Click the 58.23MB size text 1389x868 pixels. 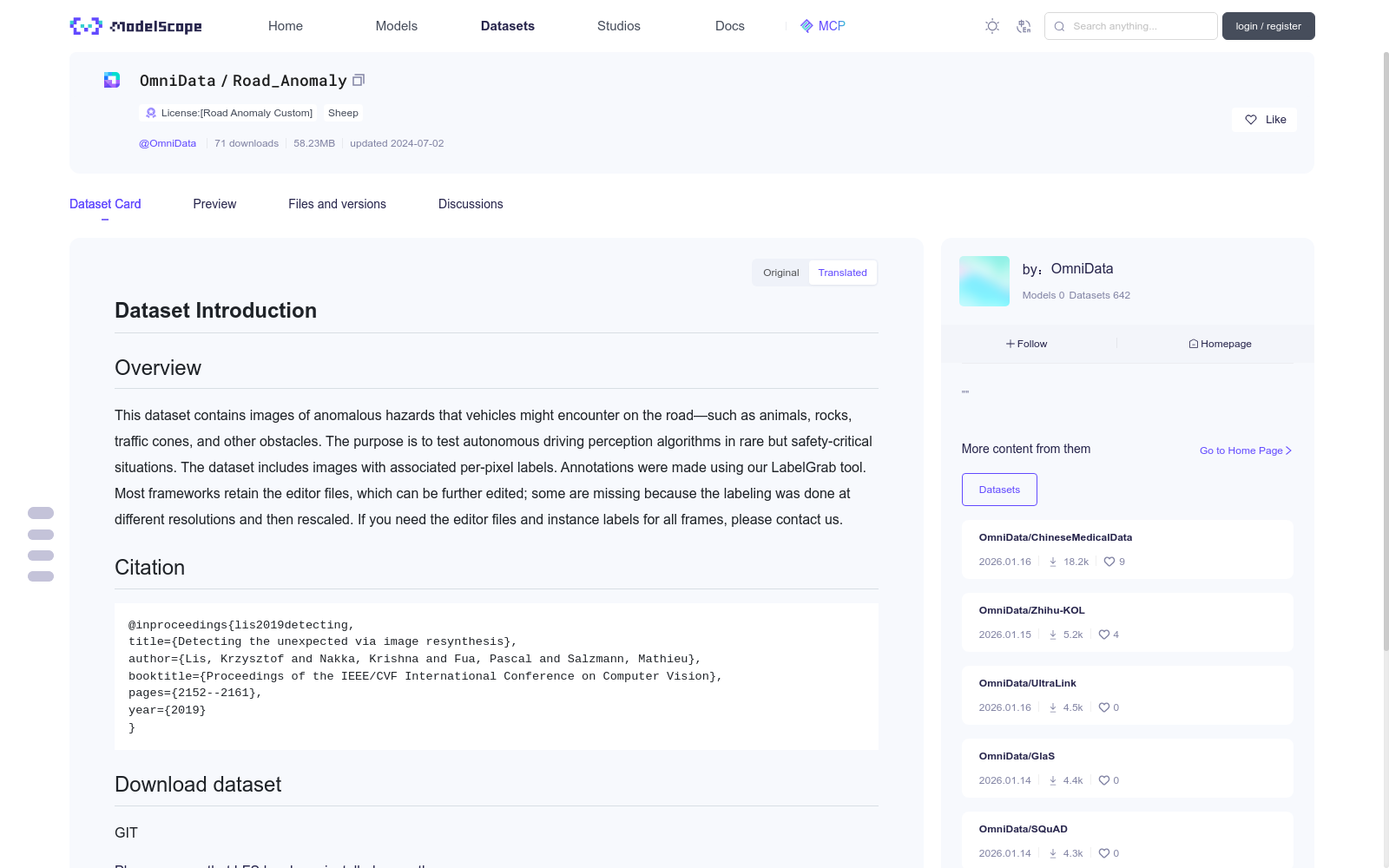314,143
